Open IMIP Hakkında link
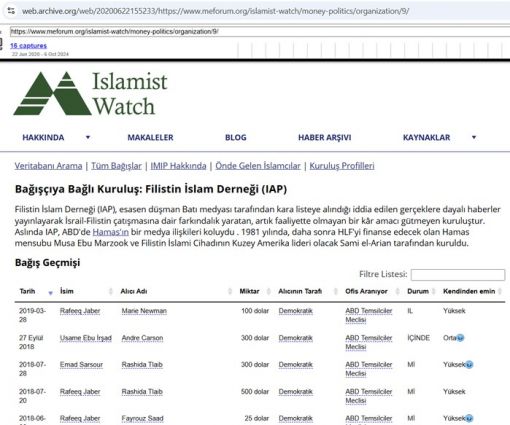 point(178,166)
